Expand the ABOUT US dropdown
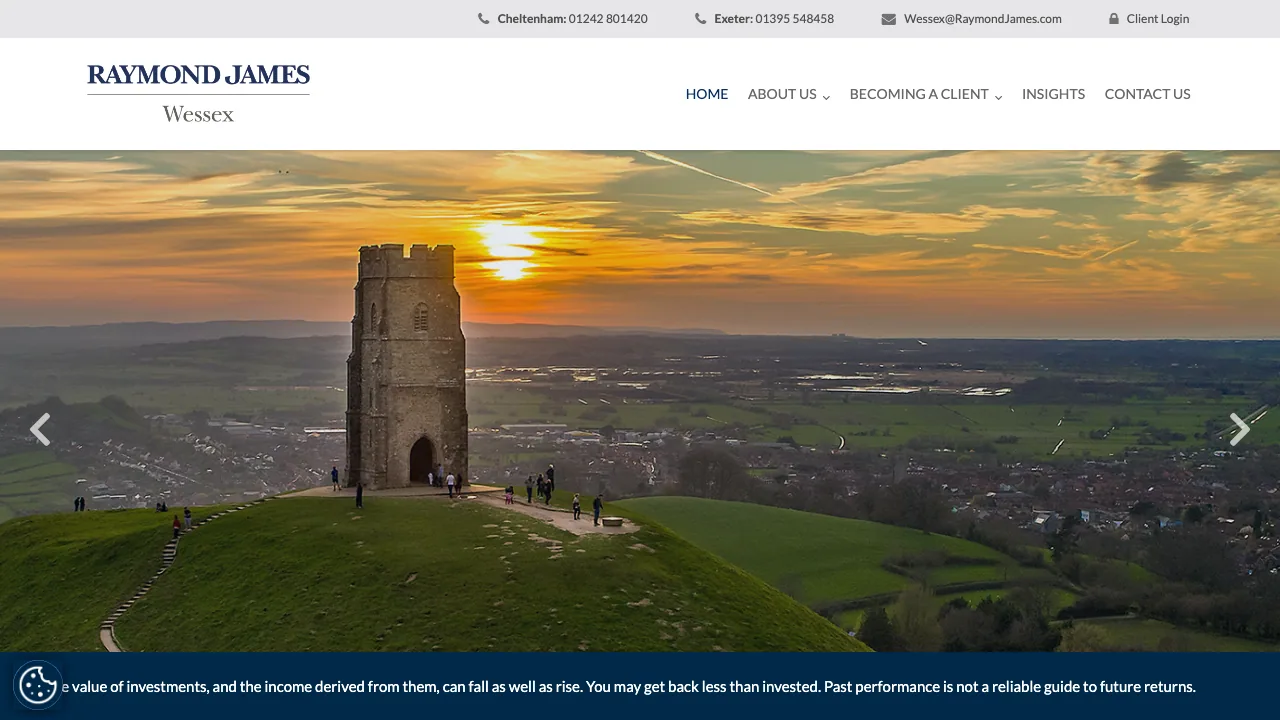 coord(782,94)
